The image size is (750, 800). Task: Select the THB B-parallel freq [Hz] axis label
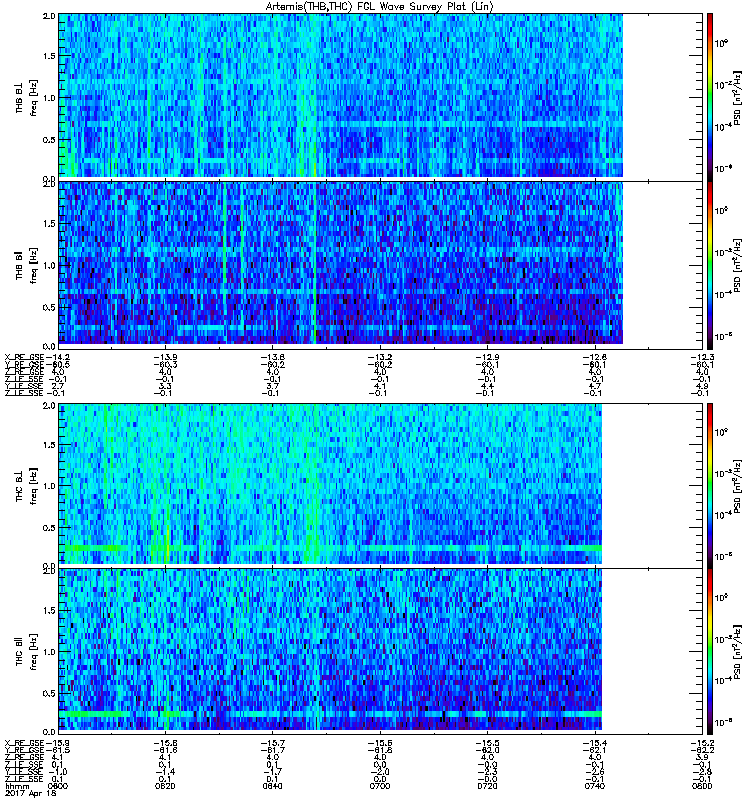27,265
